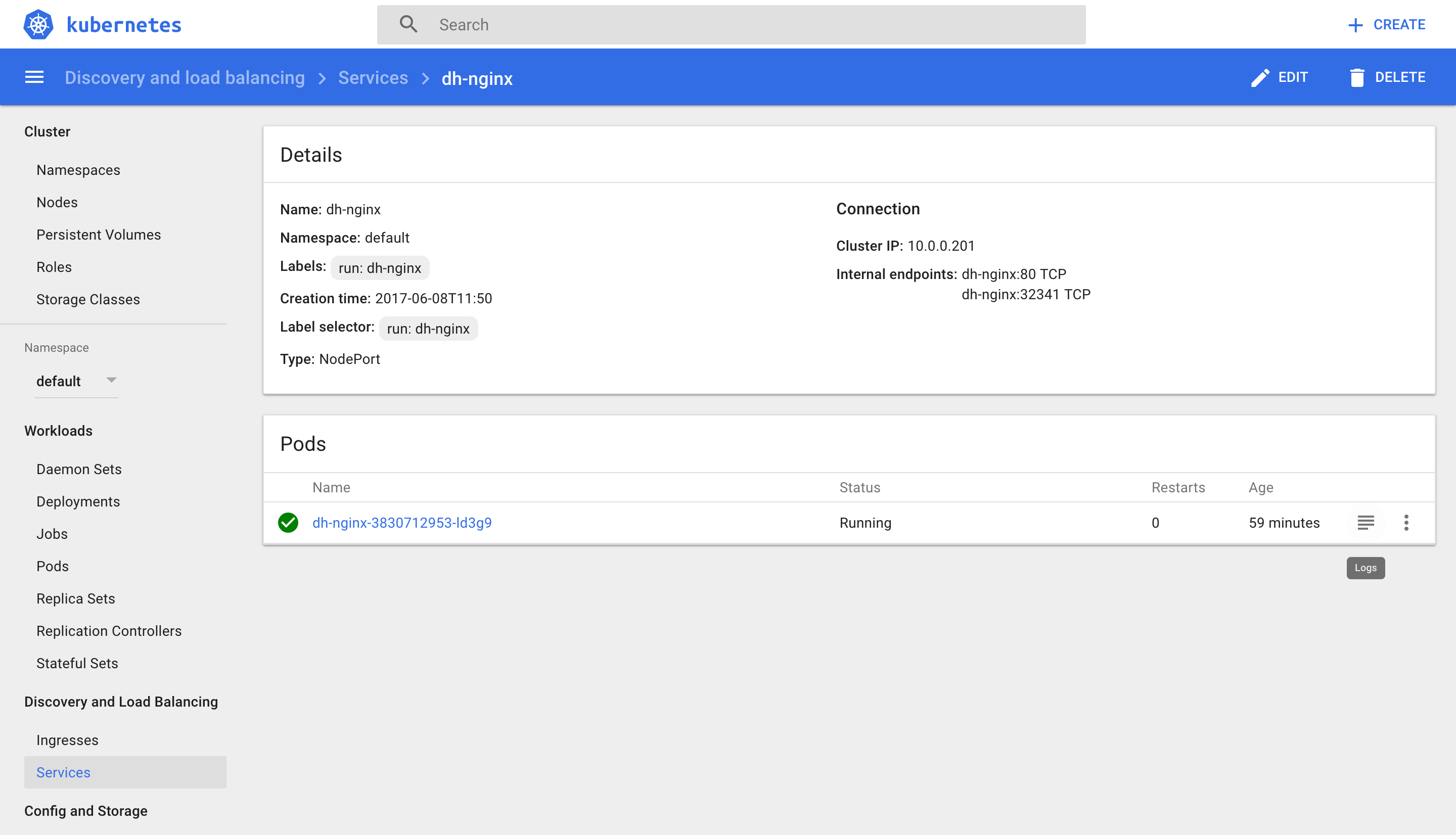The image size is (1456, 835).
Task: Open Persistent Volumes under Cluster
Action: 99,235
